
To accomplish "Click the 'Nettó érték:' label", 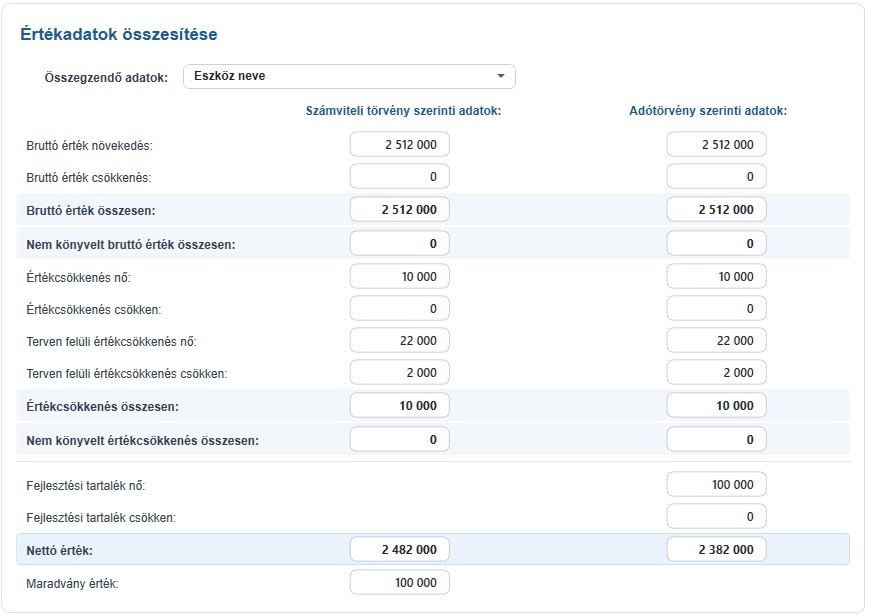I will click(59, 551).
